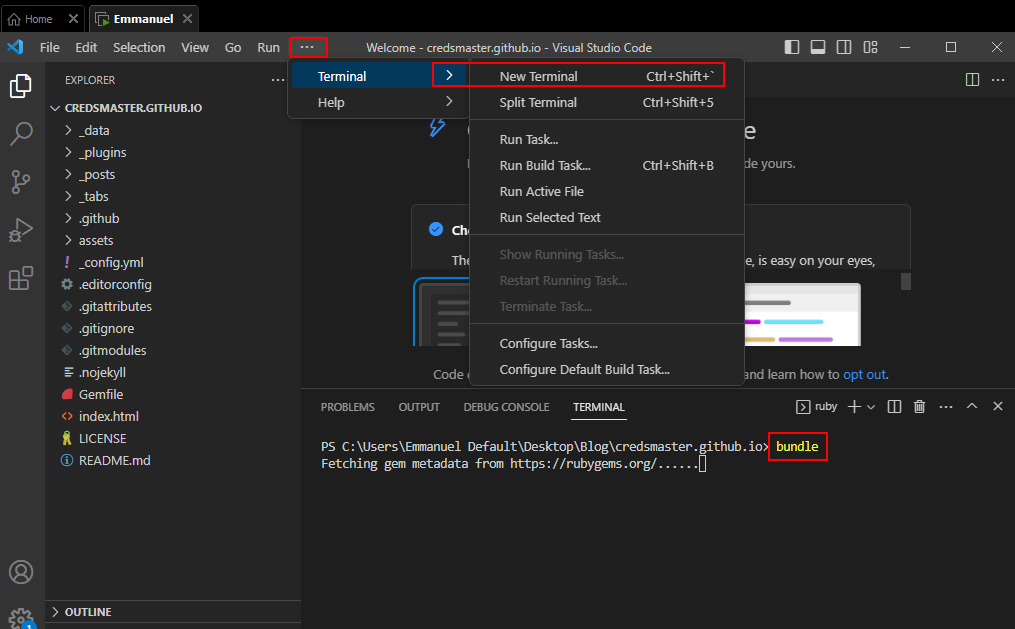Click the Welcome page scrollbar thumb
The image size is (1015, 629).
(906, 281)
